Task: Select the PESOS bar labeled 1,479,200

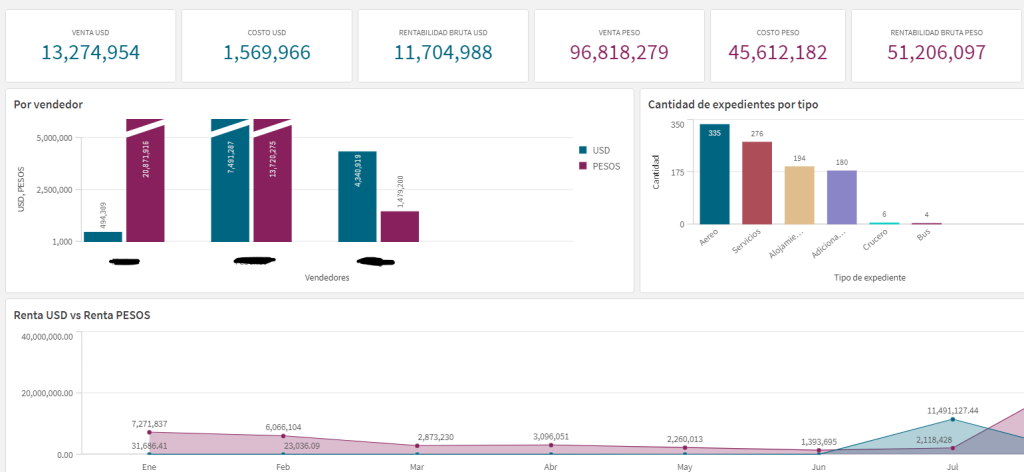Action: click(x=400, y=227)
